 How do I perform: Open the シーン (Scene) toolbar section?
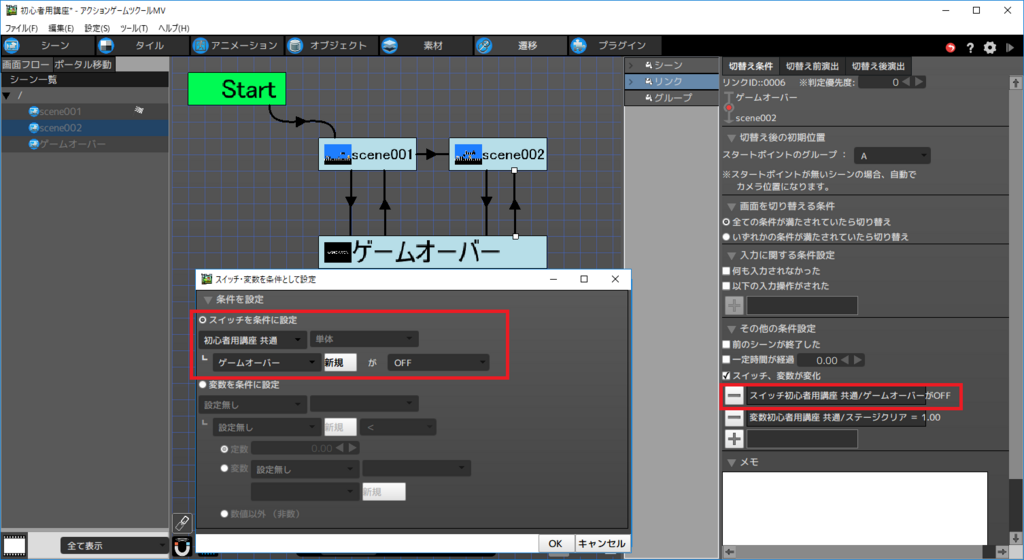tap(46, 46)
